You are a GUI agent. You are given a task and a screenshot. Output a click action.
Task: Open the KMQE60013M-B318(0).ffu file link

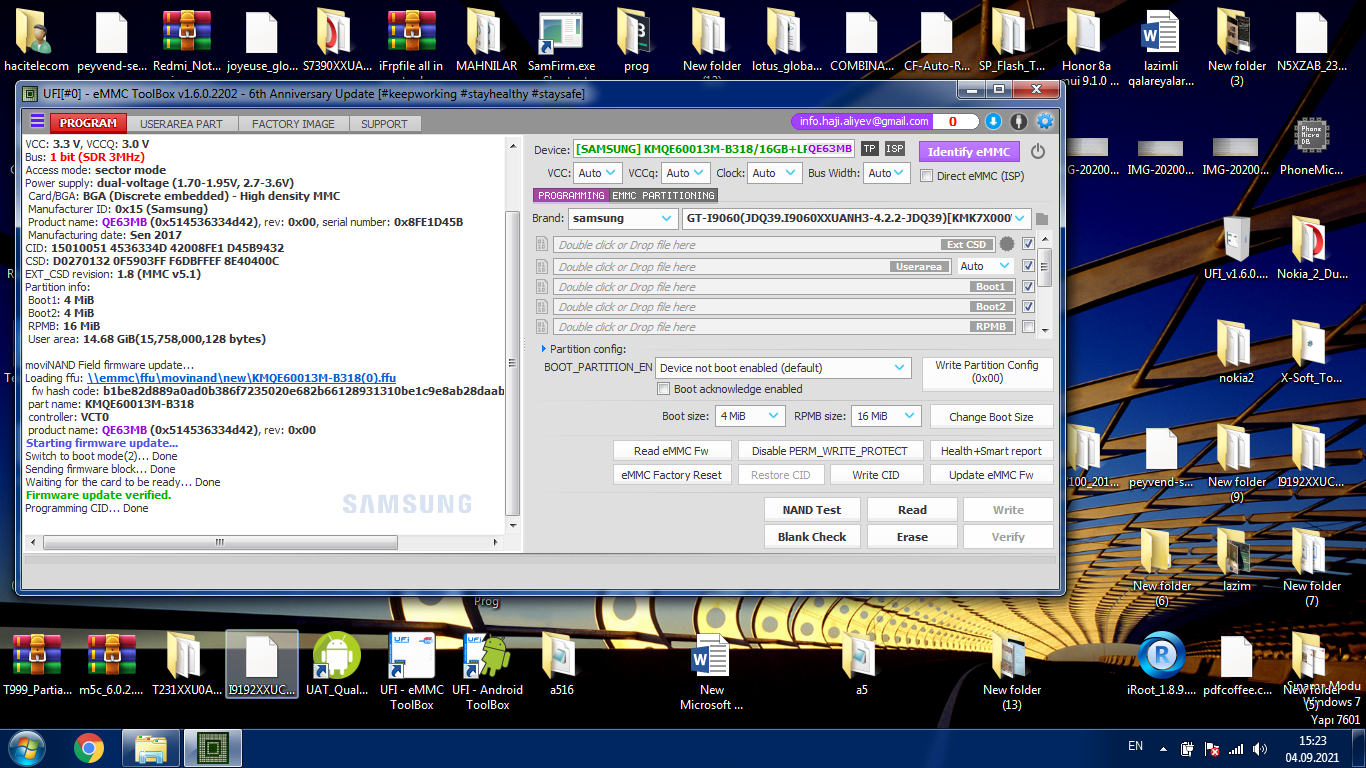point(242,378)
